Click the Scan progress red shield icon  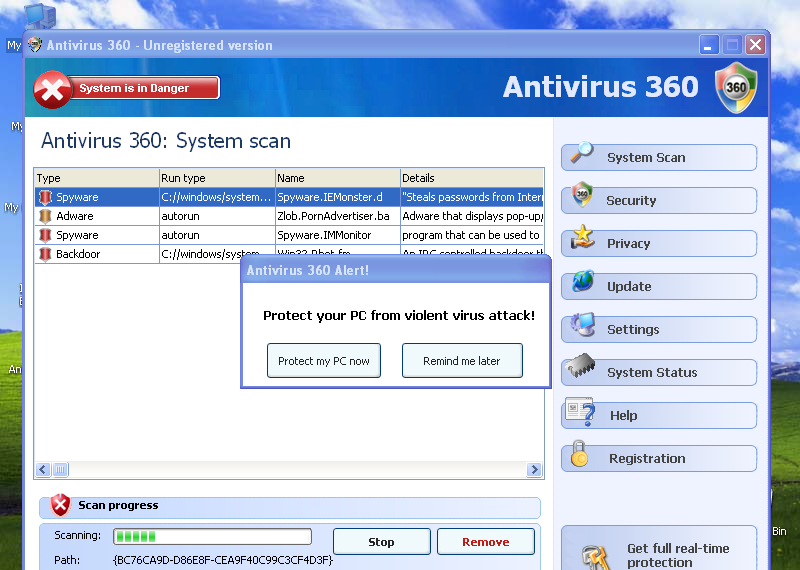click(60, 505)
